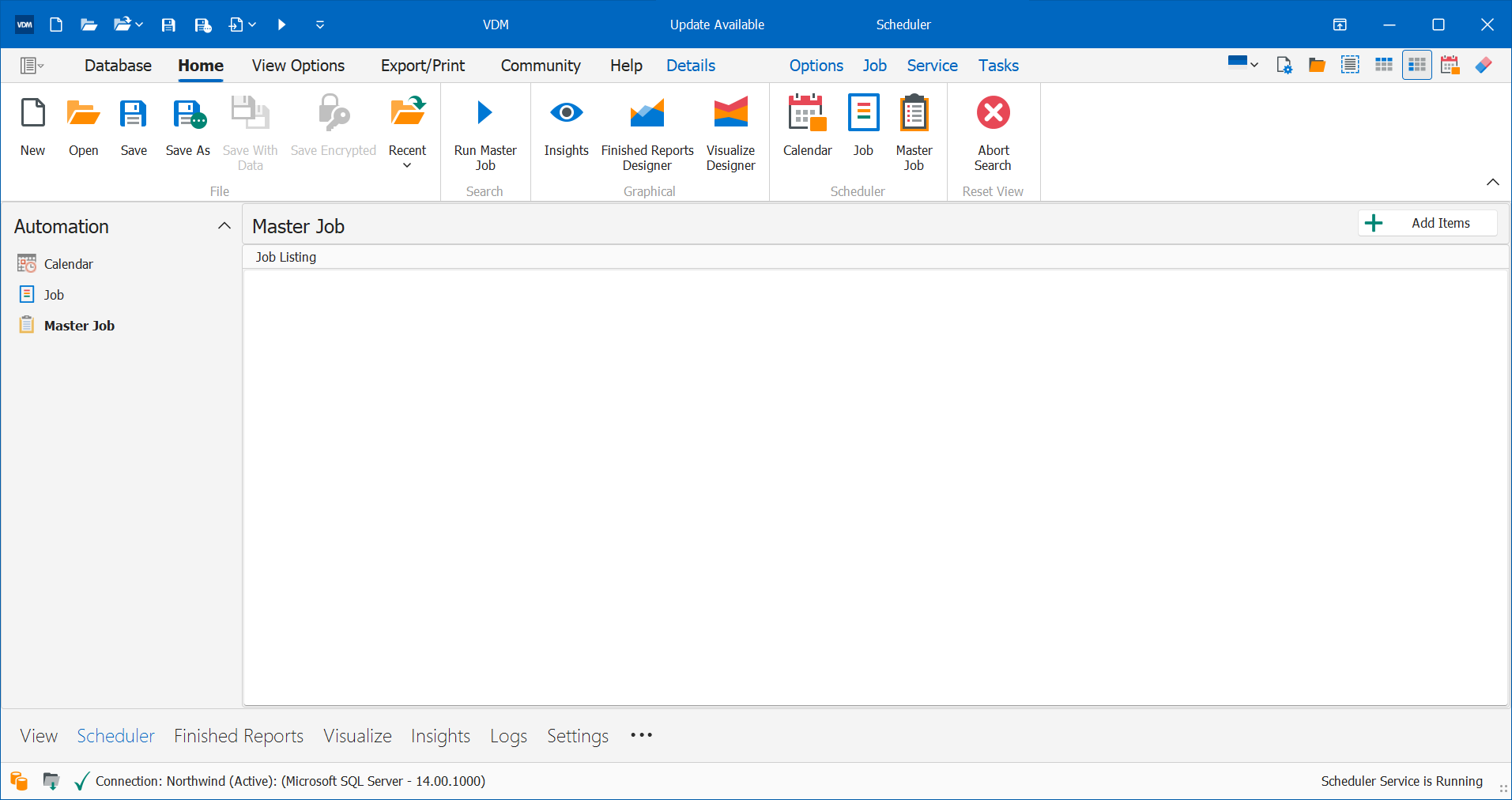Click the Save icon in the ribbon

(x=134, y=126)
